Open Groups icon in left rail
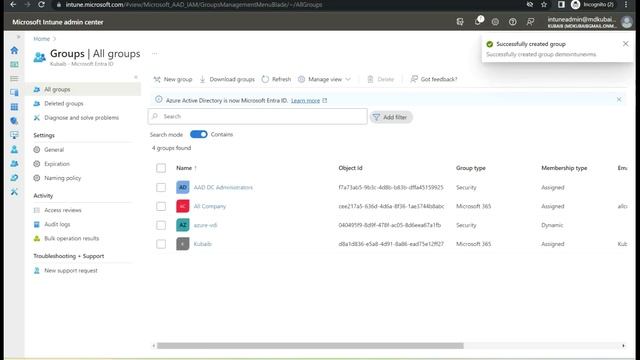This screenshot has width=640, height=360. 14,164
